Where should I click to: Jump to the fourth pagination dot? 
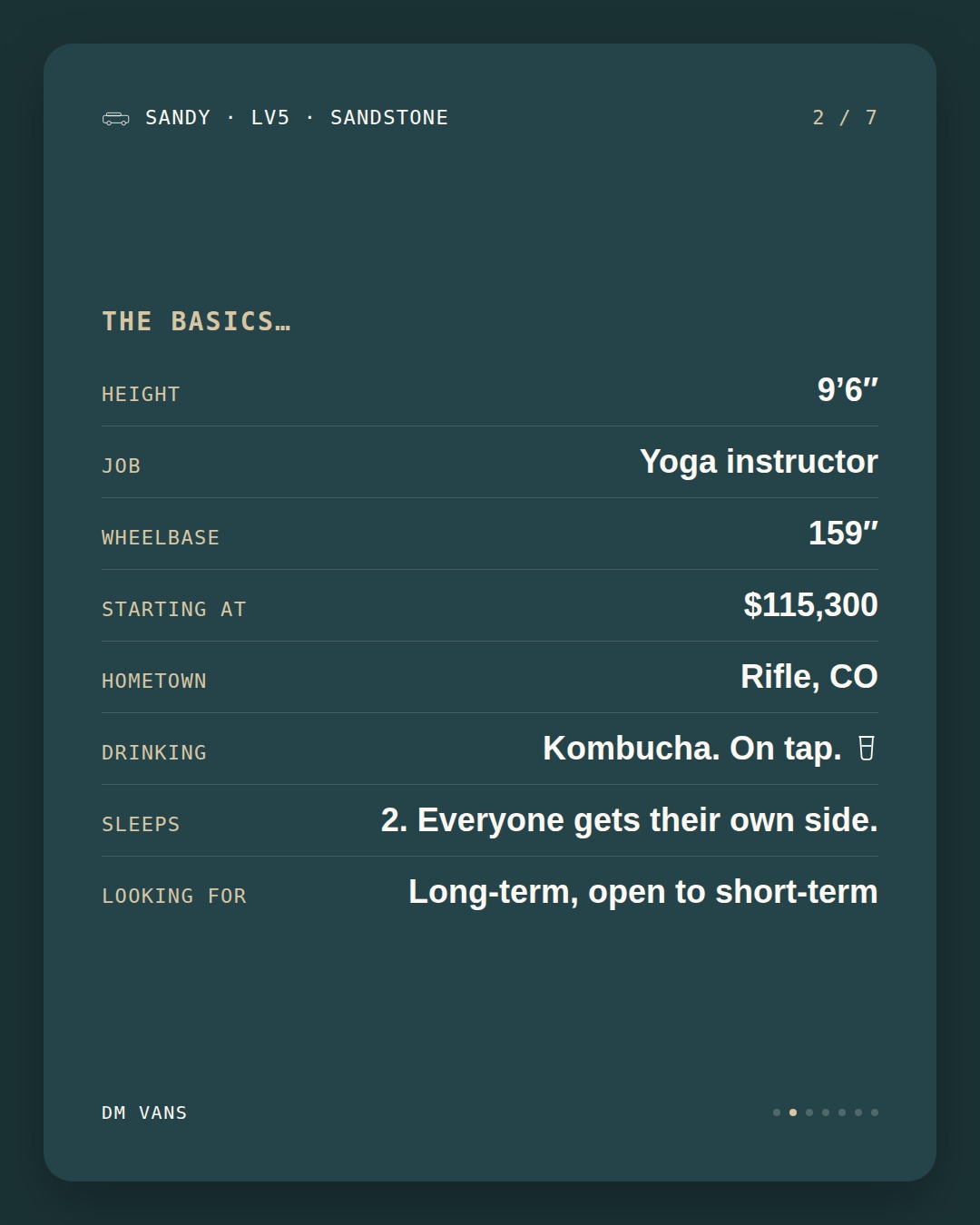(x=826, y=1112)
